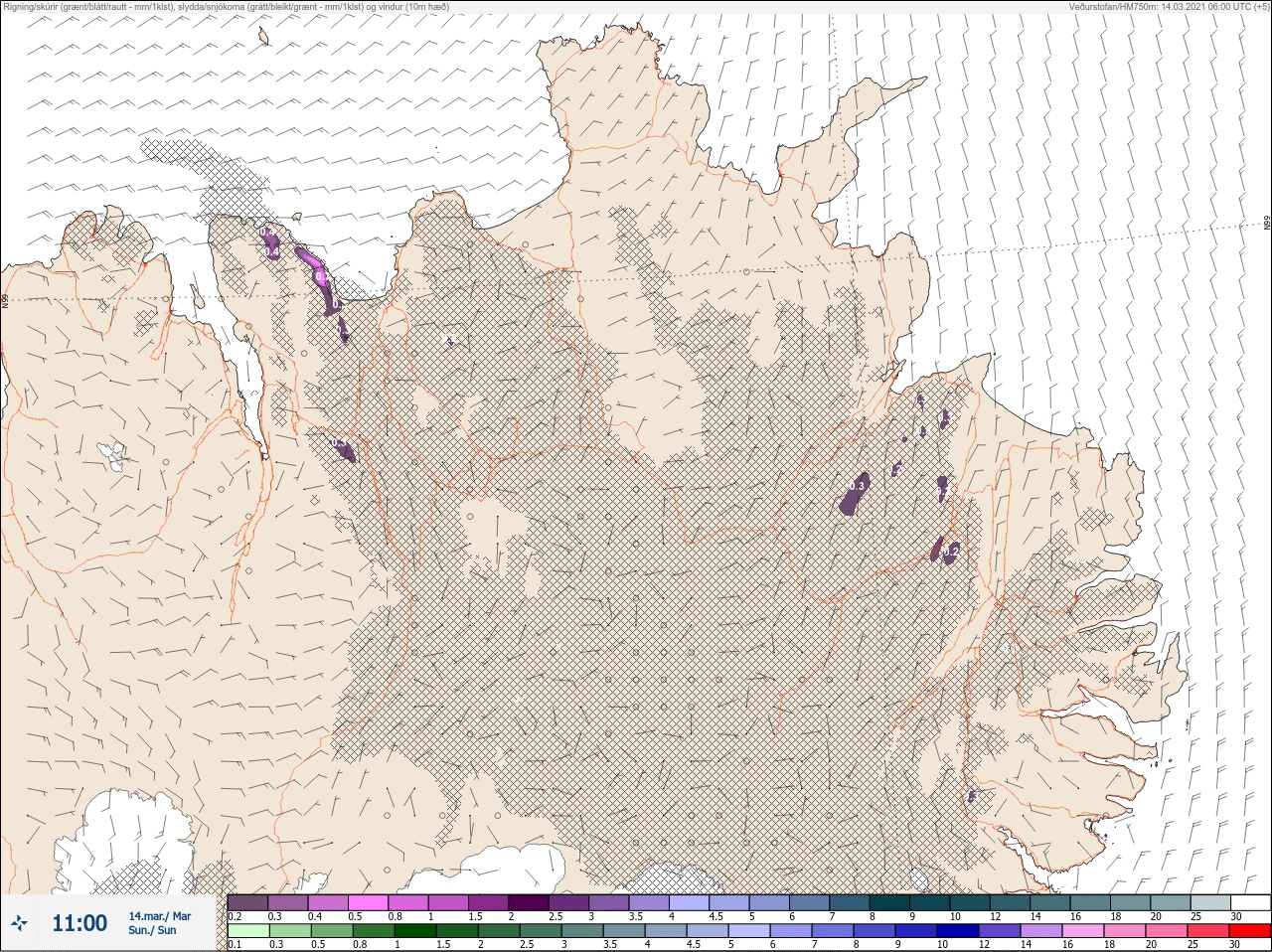Viewport: 1272px width, 952px height.
Task: Click the 'N99' latitude label on the left edge
Action: [x=5, y=299]
